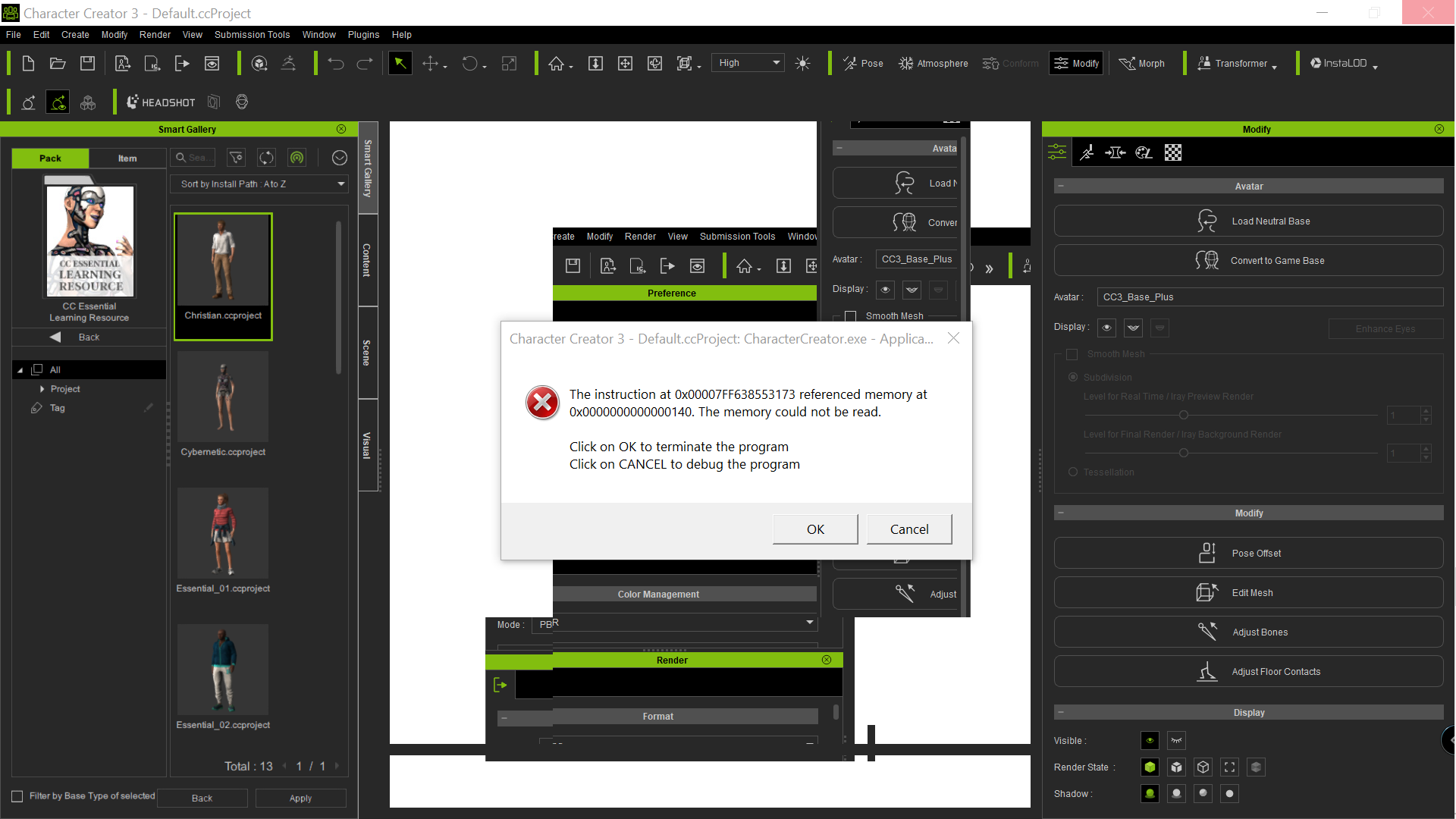Open the Morph panel
This screenshot has width=1456, height=819.
pos(1142,64)
